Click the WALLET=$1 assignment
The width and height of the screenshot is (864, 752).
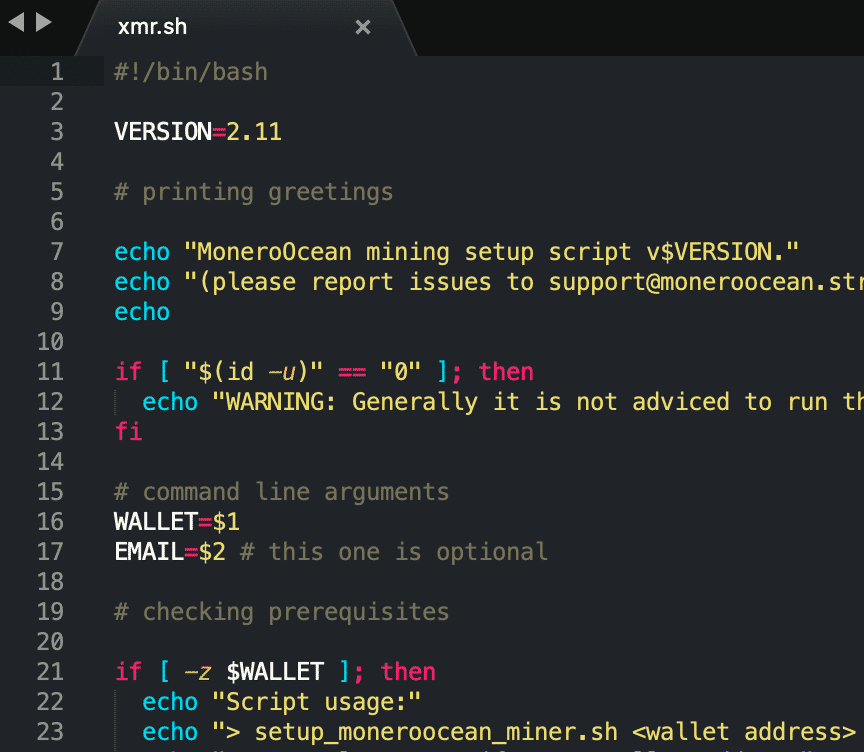177,522
